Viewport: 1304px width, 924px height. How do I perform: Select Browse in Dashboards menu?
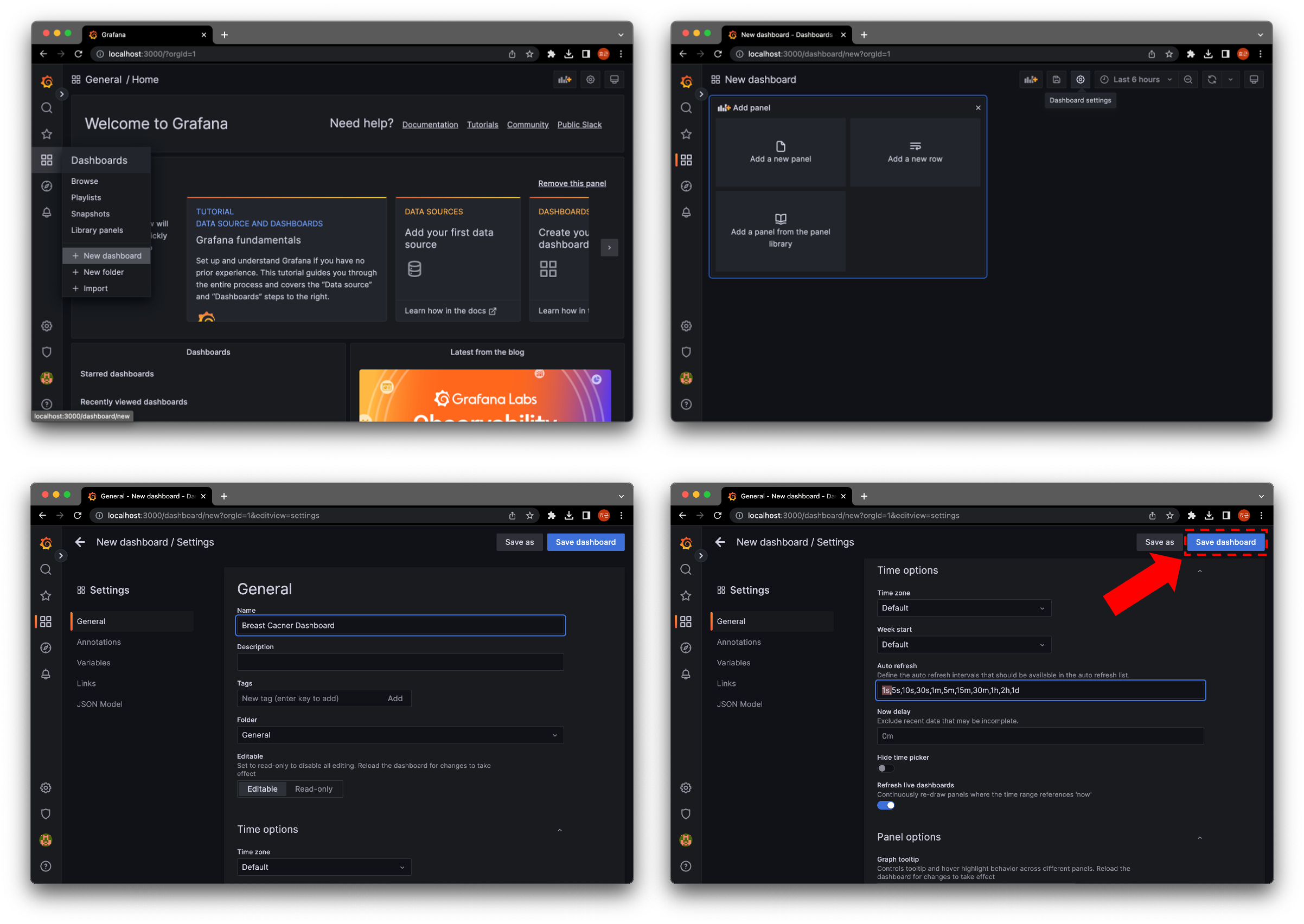(x=85, y=181)
